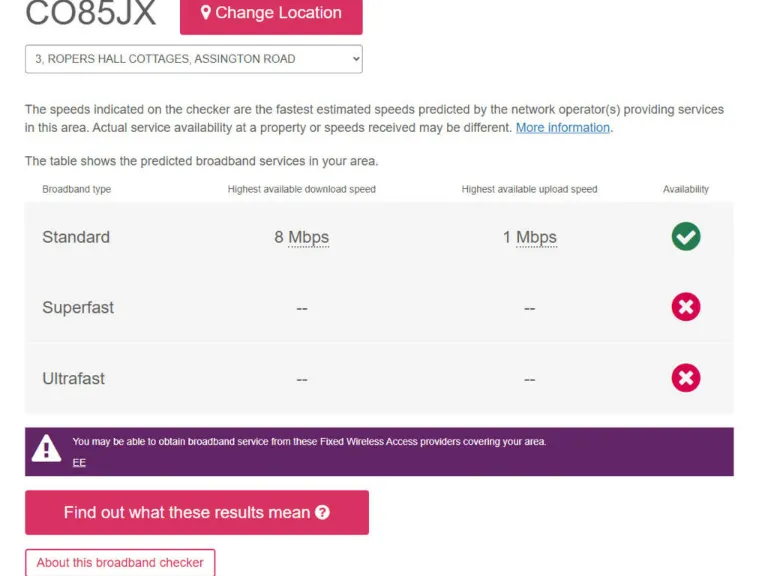
Task: Click the Standard broadband type row label
Action: 76,237
